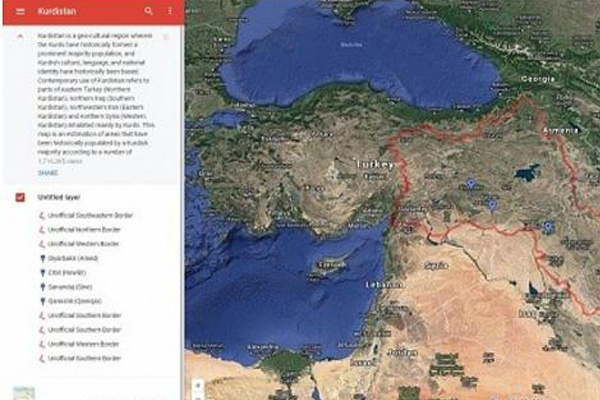Select the Untitled layer title

click(x=59, y=198)
